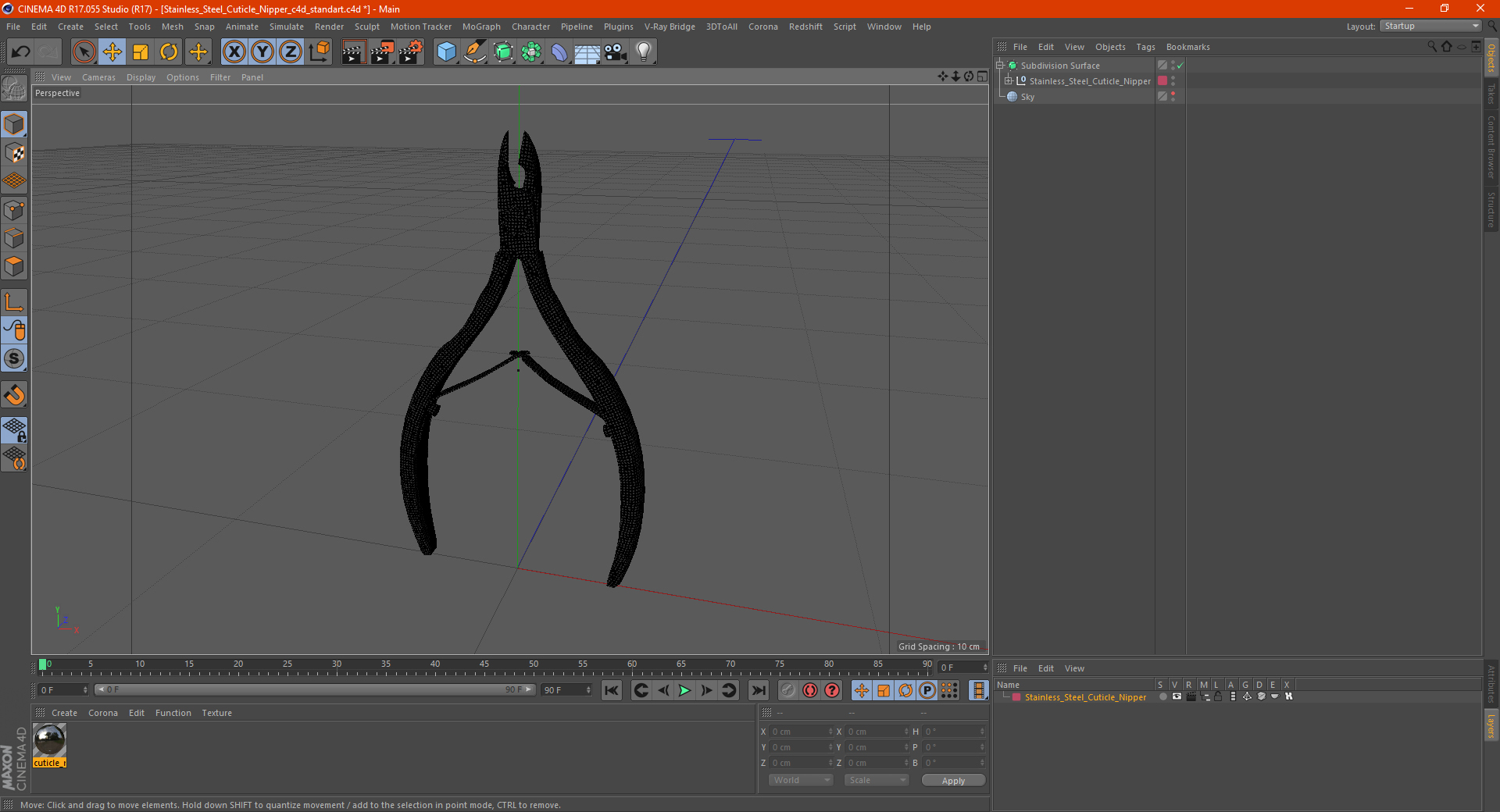Expand the Stainless_Steel_Cuticle_Nipper tree node
The height and width of the screenshot is (812, 1500).
tap(1009, 81)
